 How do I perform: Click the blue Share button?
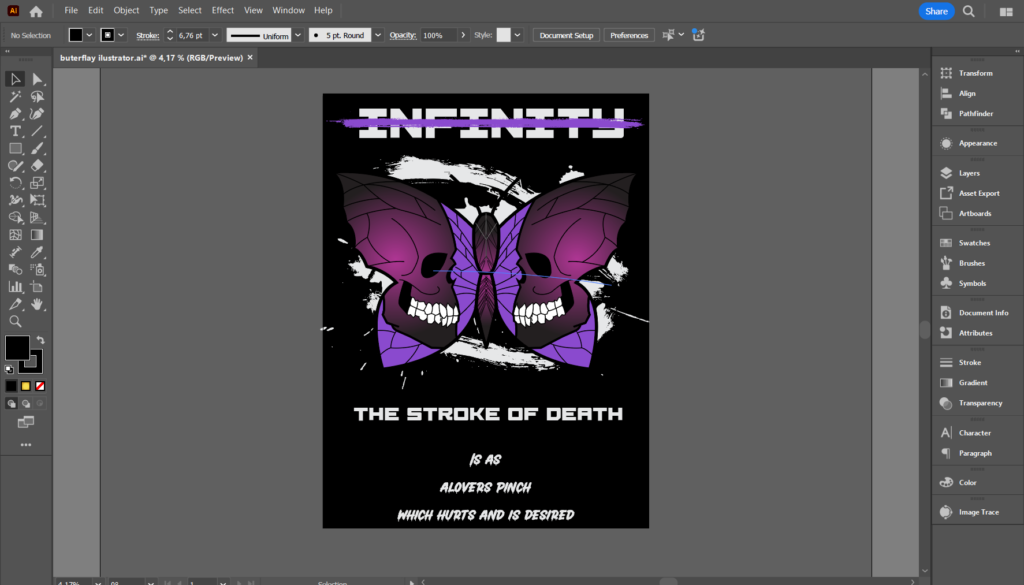click(x=936, y=11)
